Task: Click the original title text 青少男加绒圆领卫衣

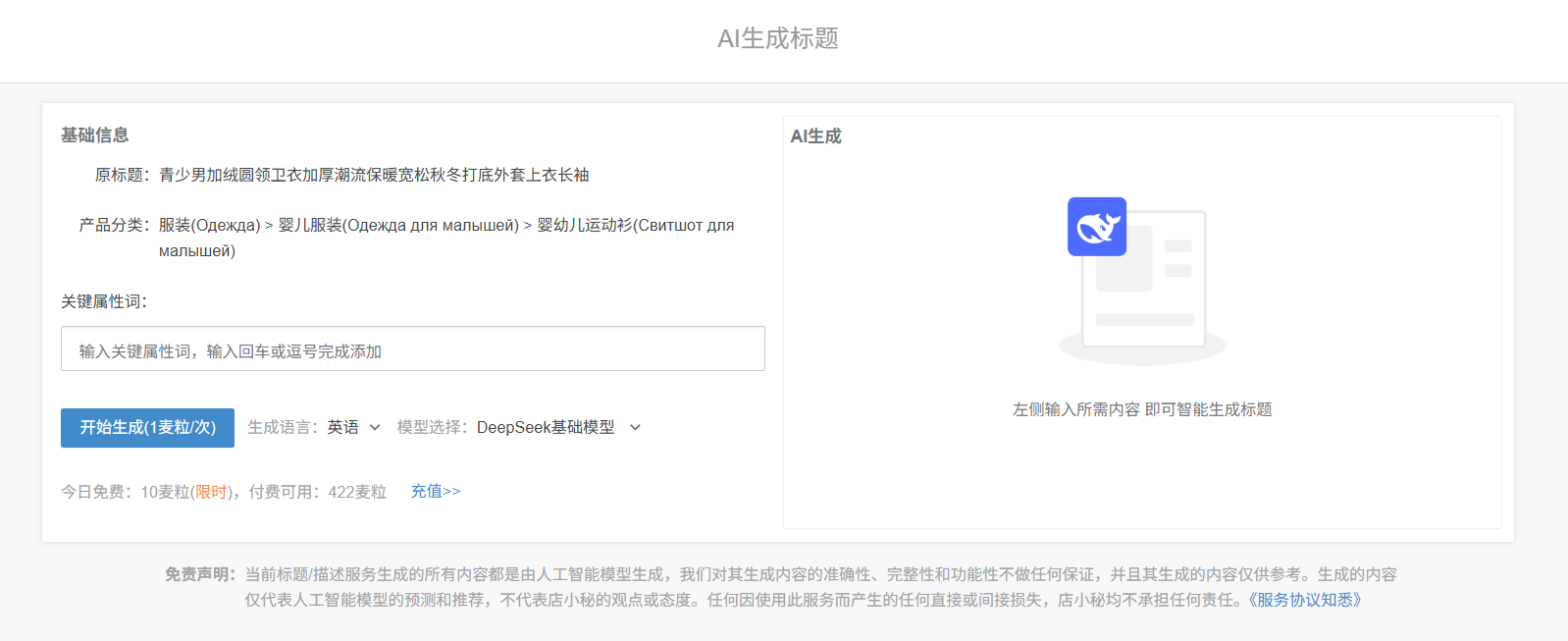Action: 373,175
